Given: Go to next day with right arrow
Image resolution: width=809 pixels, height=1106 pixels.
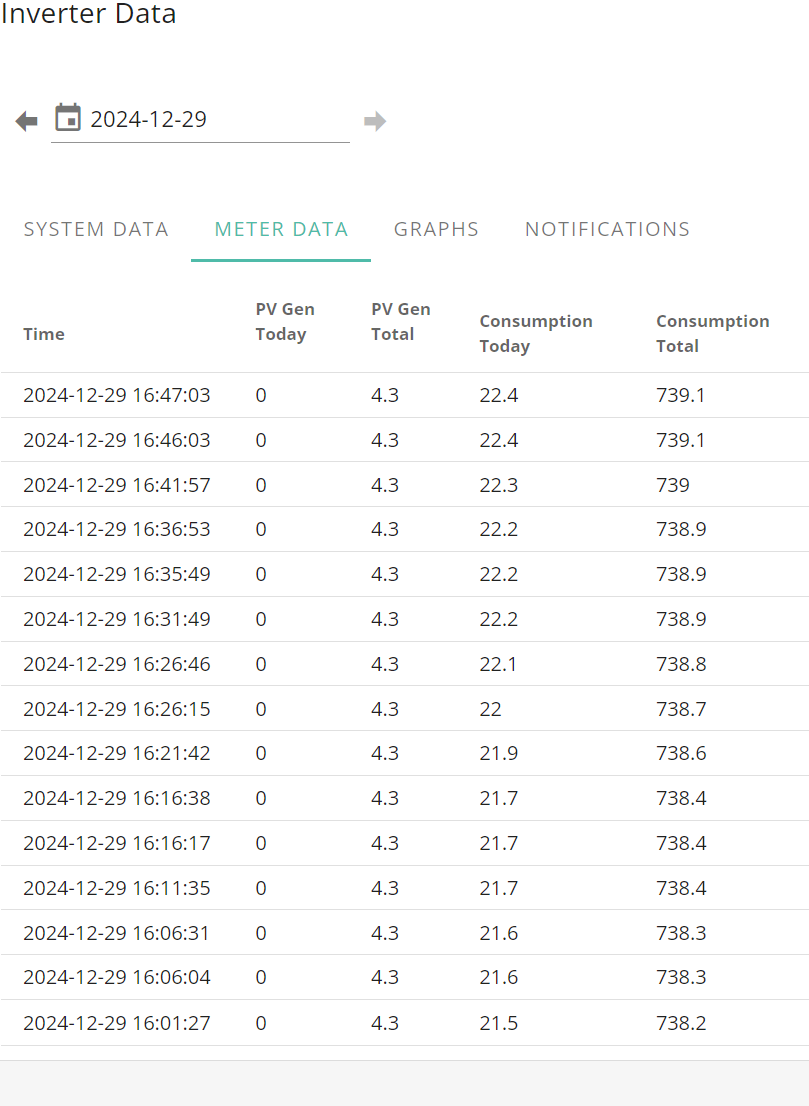Looking at the screenshot, I should tap(375, 121).
